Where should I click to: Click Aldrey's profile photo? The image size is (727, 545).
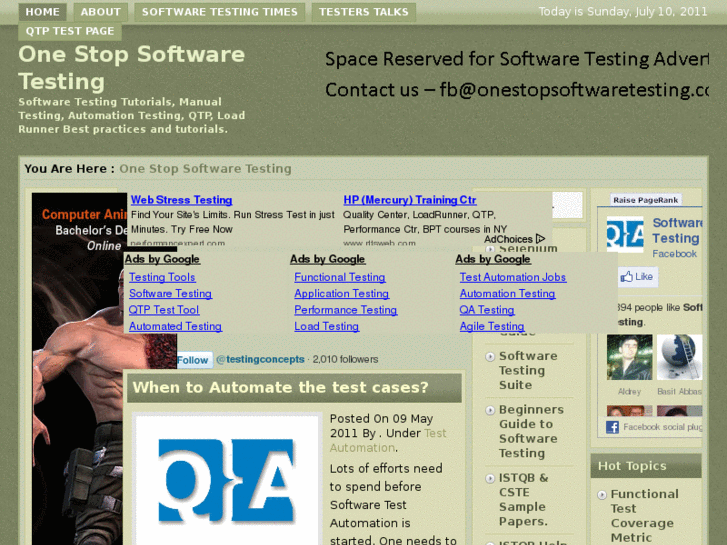click(629, 357)
